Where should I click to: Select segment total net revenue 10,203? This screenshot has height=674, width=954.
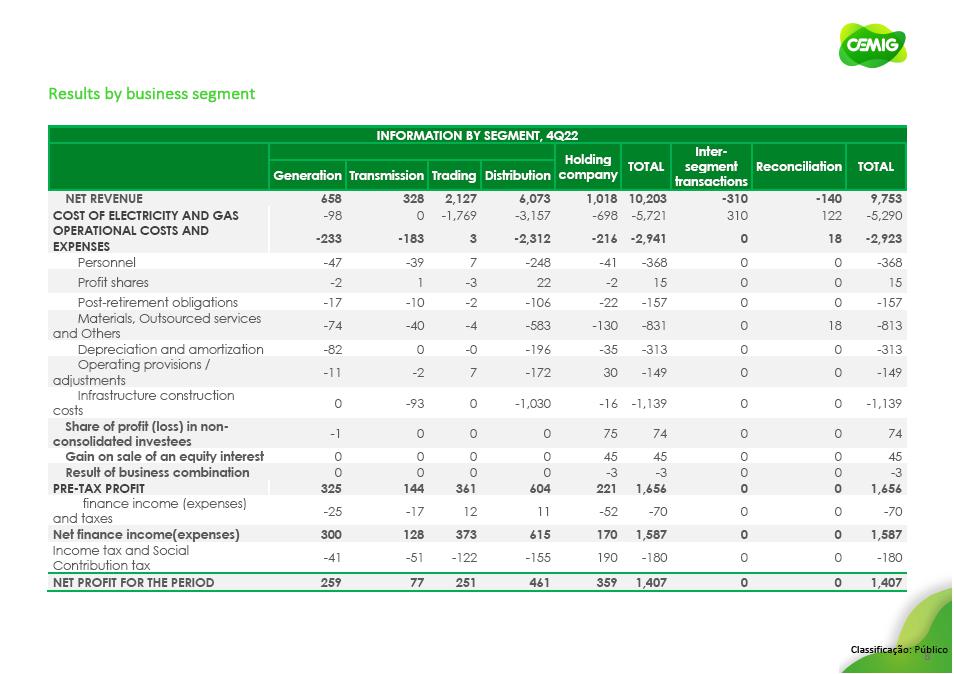pos(647,199)
